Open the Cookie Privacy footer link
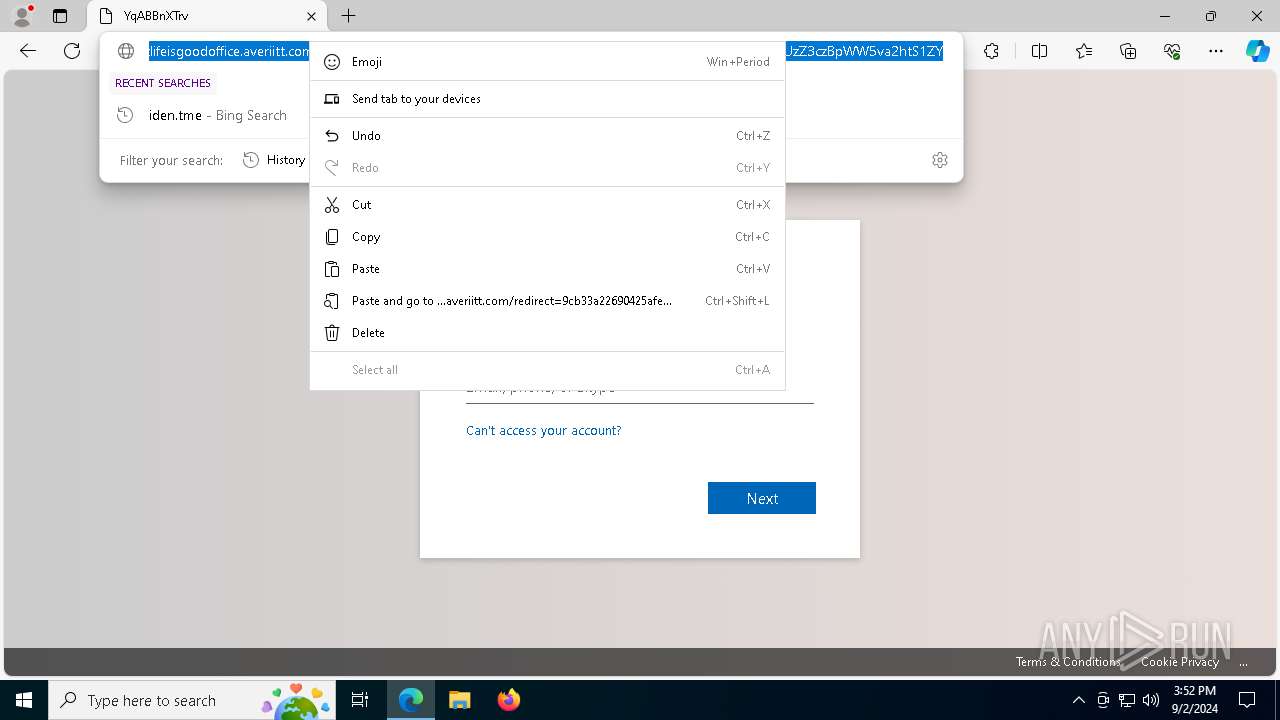The width and height of the screenshot is (1280, 720). [1180, 662]
